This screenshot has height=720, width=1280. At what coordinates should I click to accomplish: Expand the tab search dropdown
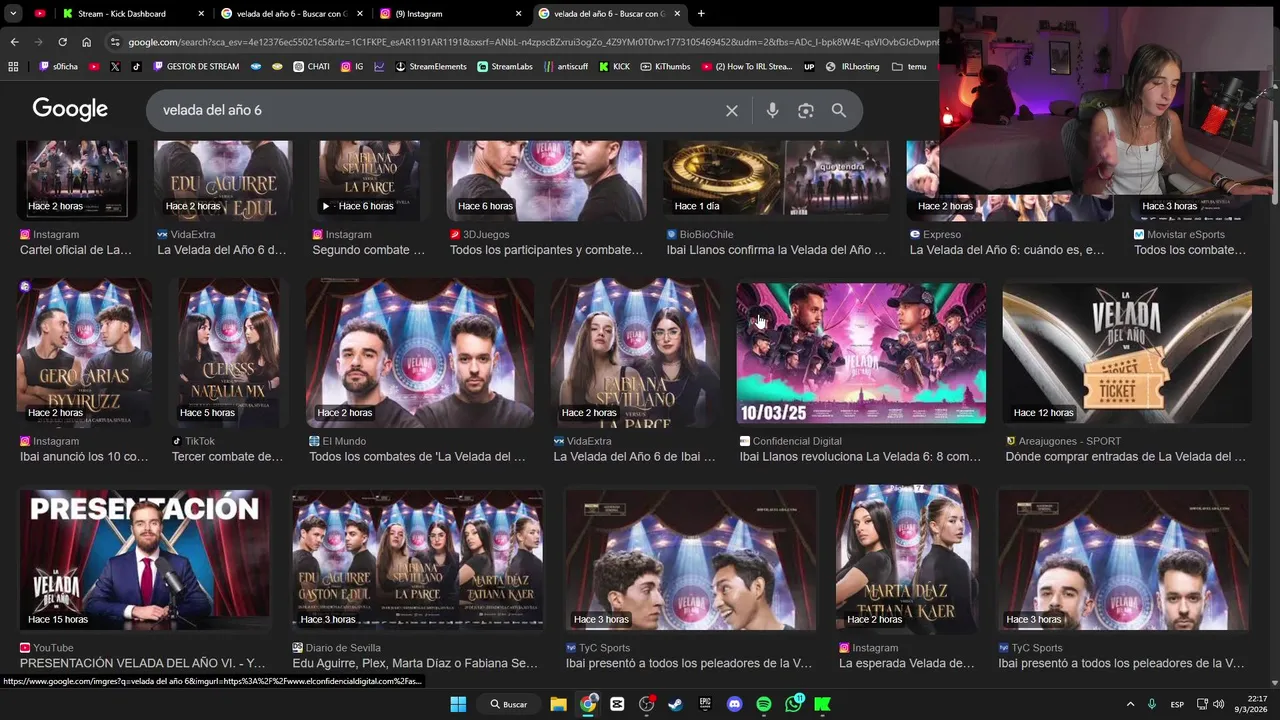click(x=13, y=14)
